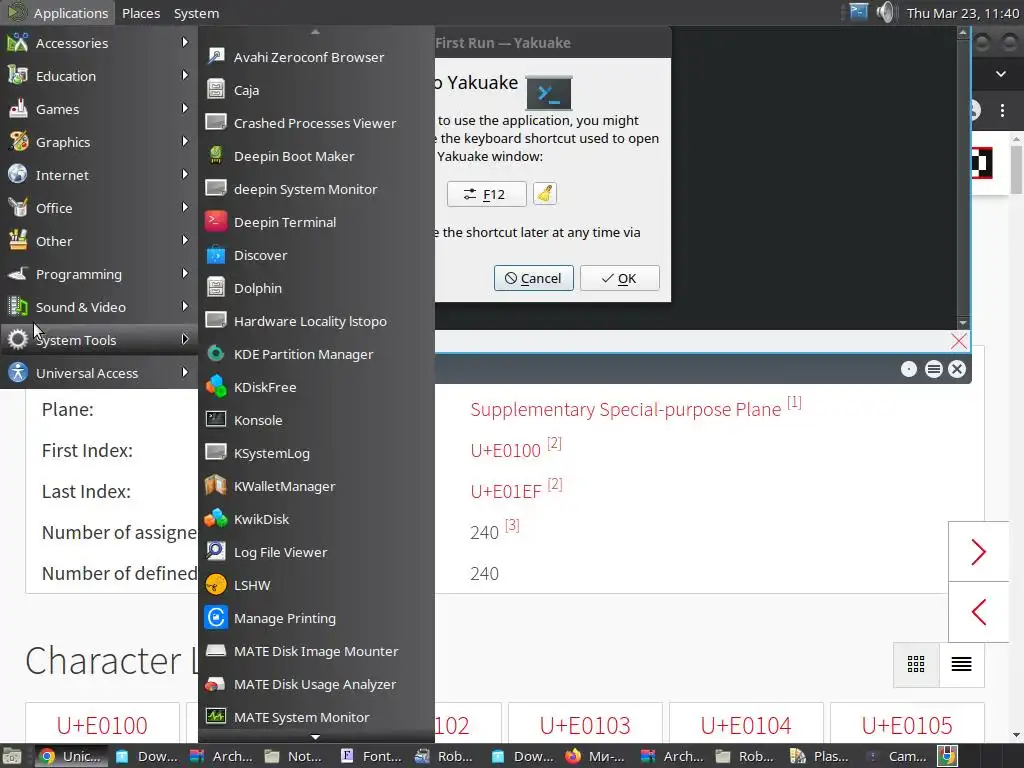1024x768 pixels.
Task: Expand the Education category
Action: (99, 76)
